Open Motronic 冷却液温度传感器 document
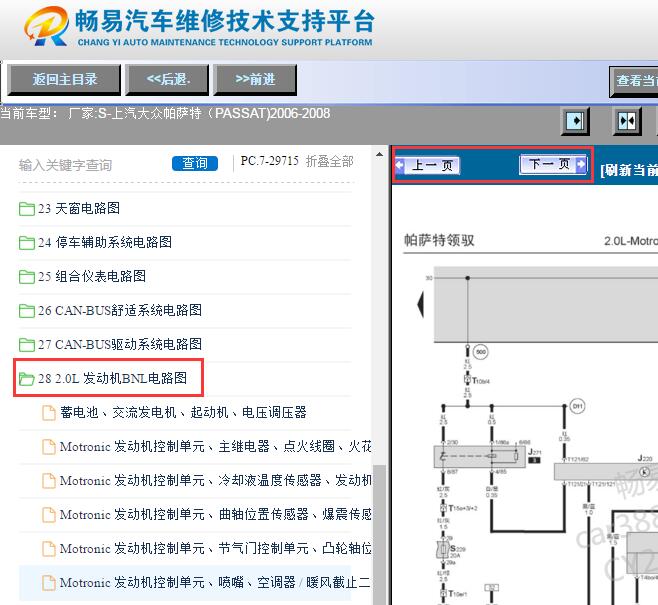This screenshot has height=605, width=658. click(216, 480)
